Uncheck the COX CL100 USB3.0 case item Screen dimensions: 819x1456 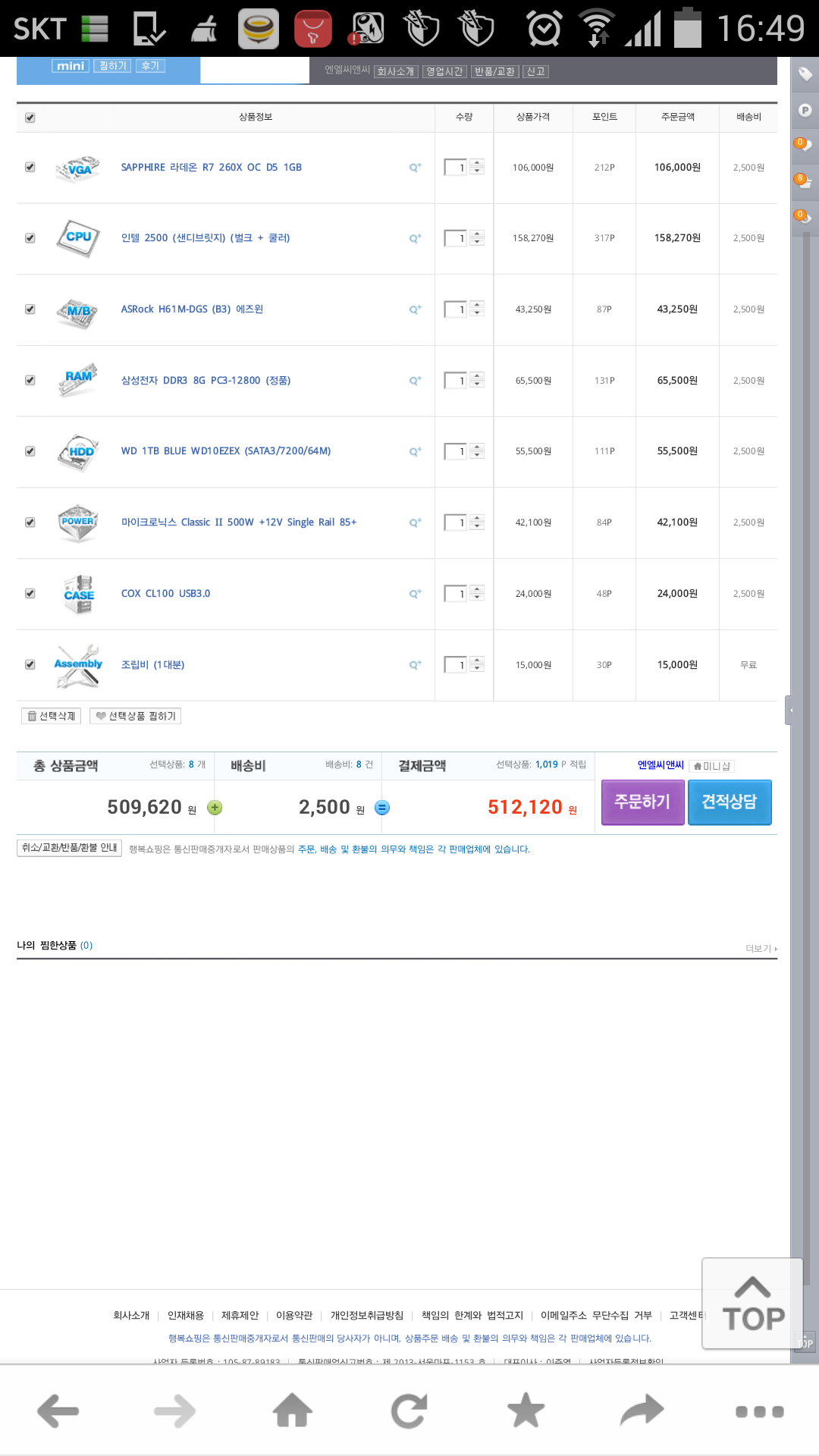pyautogui.click(x=30, y=593)
